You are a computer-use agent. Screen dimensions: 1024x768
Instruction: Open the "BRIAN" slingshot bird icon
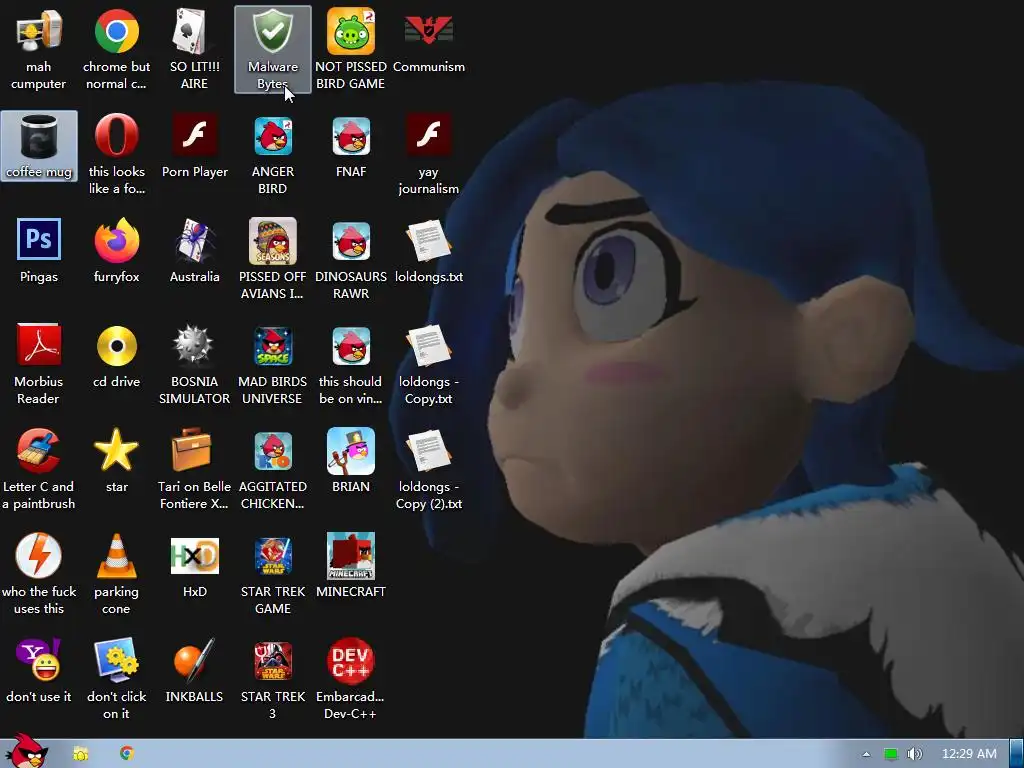351,461
